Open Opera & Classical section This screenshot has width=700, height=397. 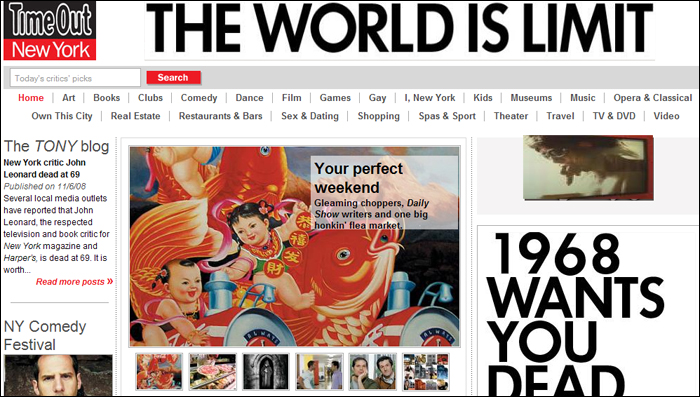652,98
